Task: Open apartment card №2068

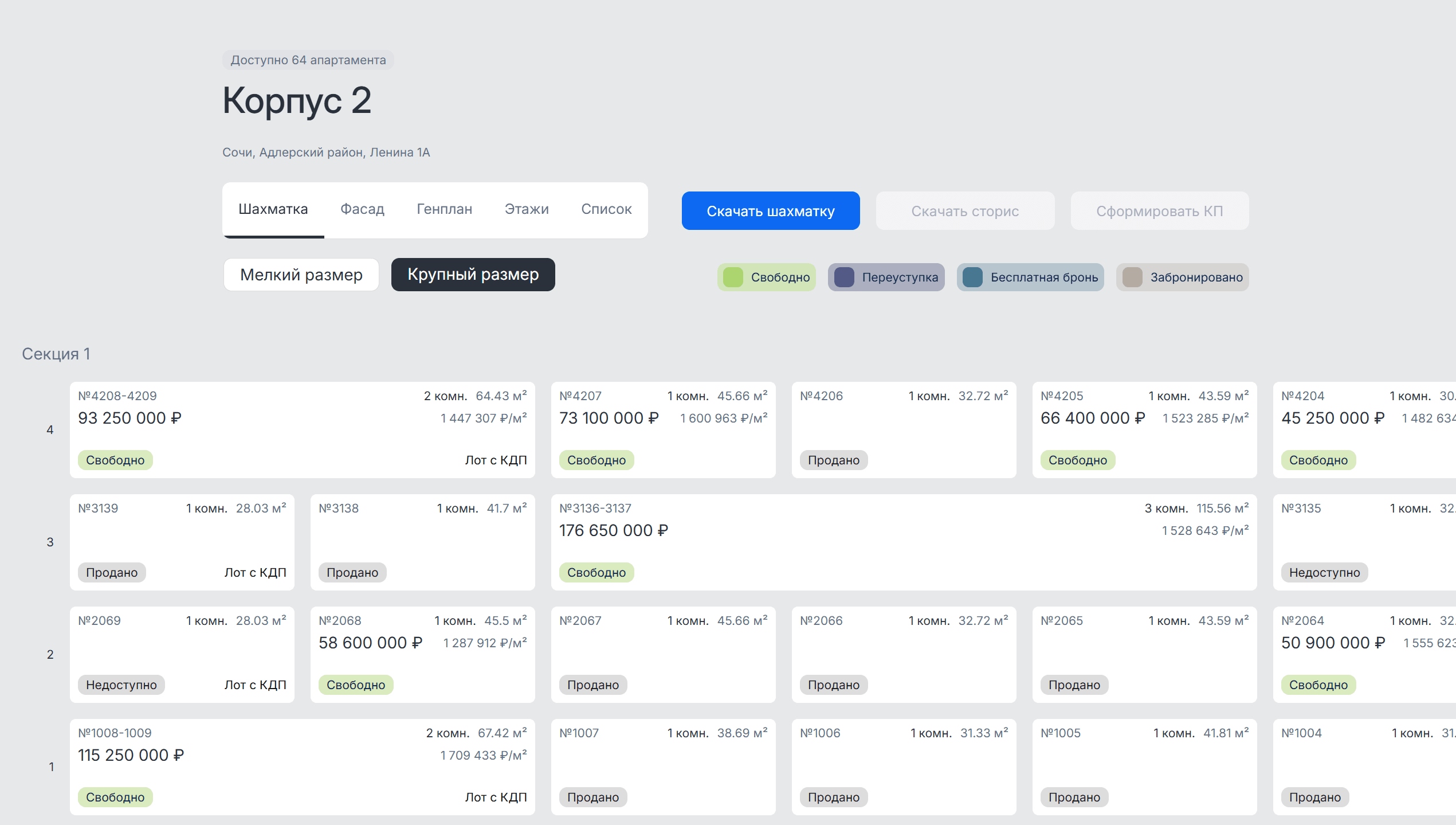Action: tap(423, 655)
